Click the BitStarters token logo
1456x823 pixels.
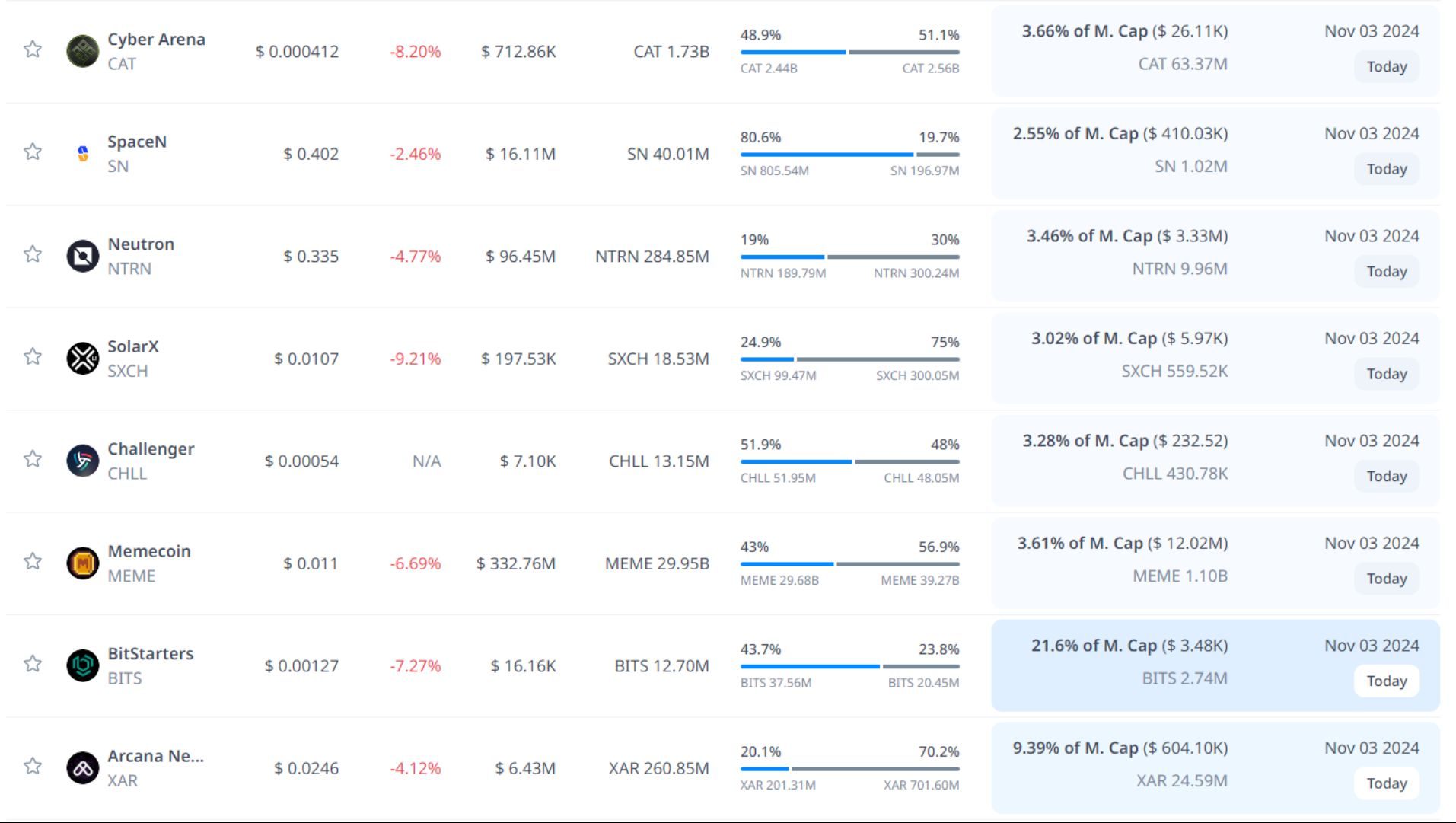tap(82, 665)
